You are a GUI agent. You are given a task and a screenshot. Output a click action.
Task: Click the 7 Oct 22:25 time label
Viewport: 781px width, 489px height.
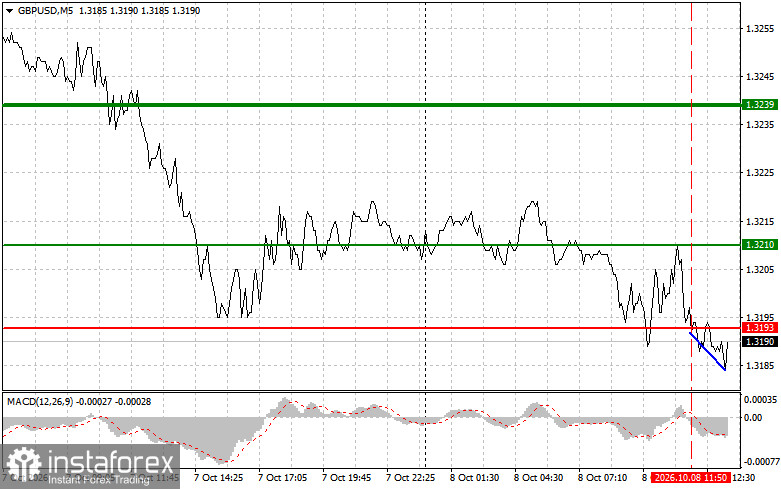410,478
